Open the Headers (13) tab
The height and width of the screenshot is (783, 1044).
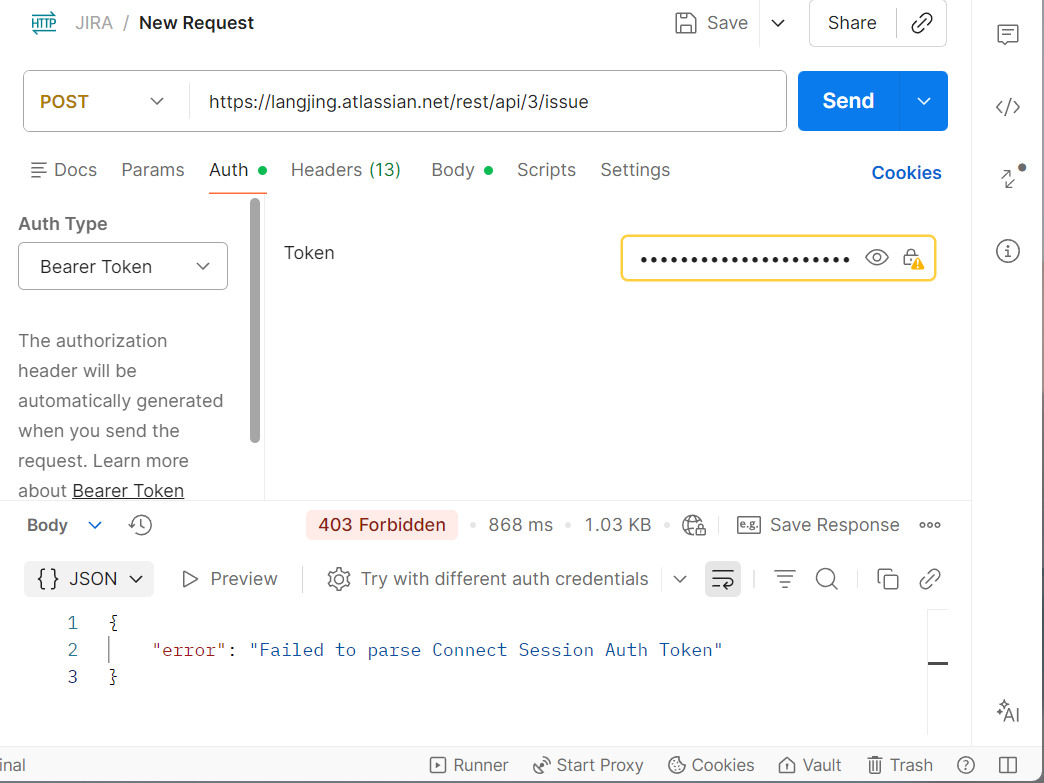[346, 170]
